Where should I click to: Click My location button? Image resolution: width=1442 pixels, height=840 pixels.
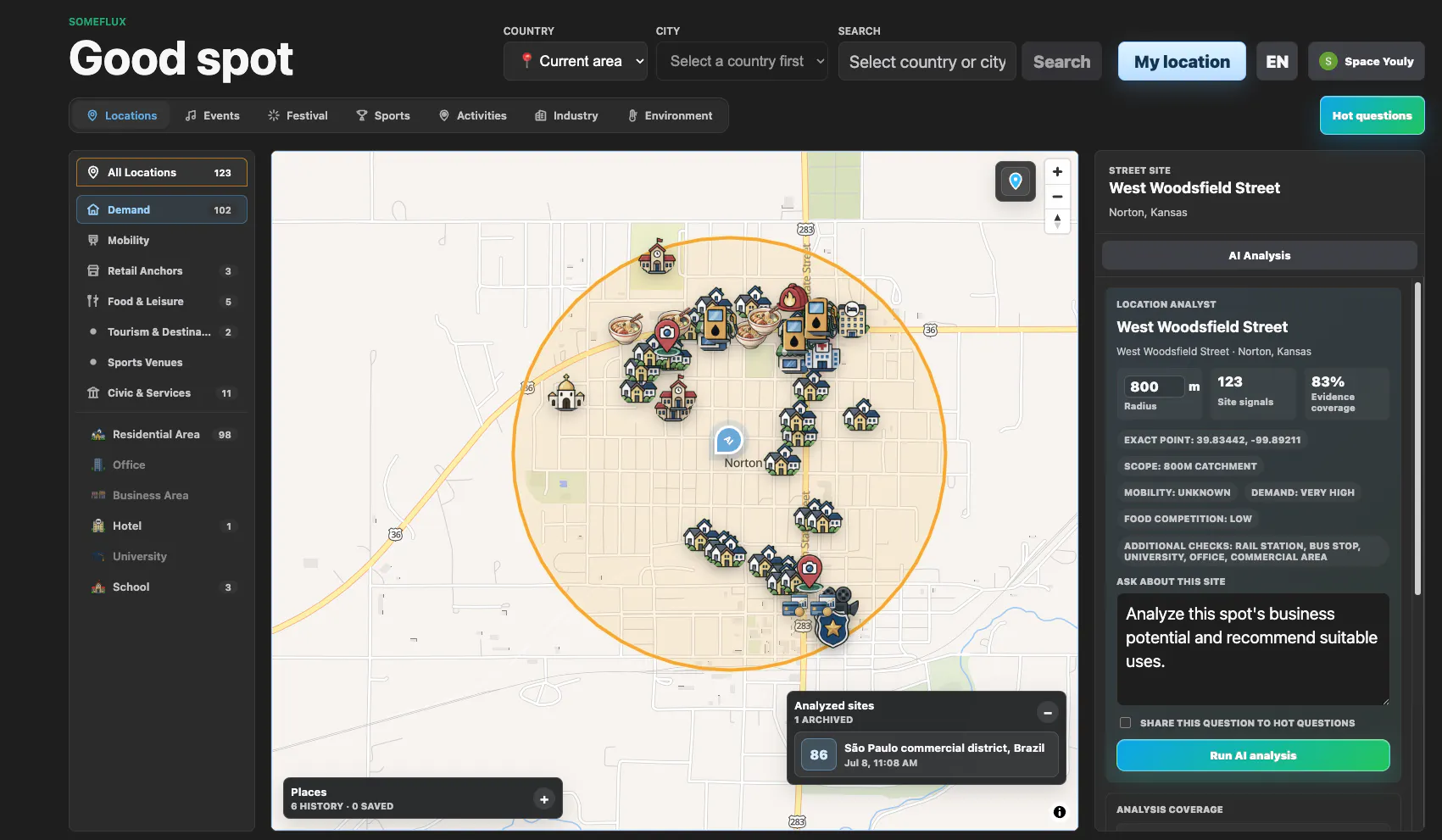[1182, 61]
